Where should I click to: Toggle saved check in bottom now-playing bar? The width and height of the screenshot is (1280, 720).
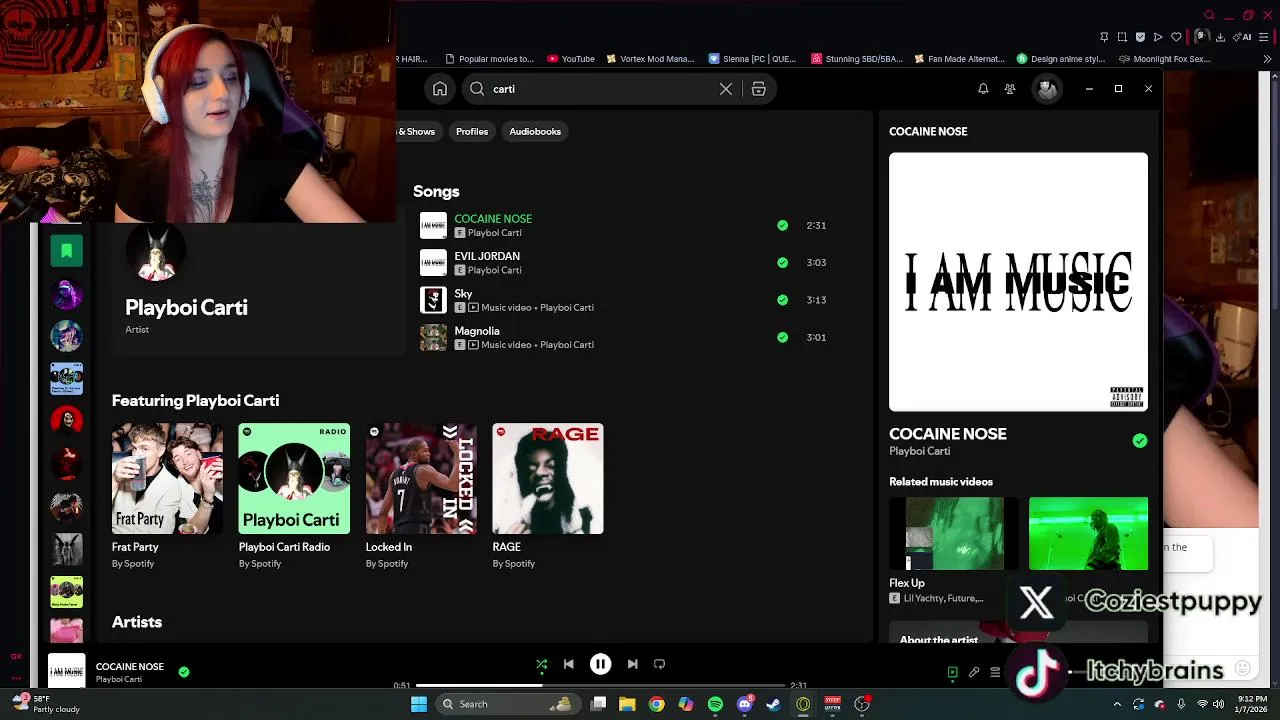183,672
